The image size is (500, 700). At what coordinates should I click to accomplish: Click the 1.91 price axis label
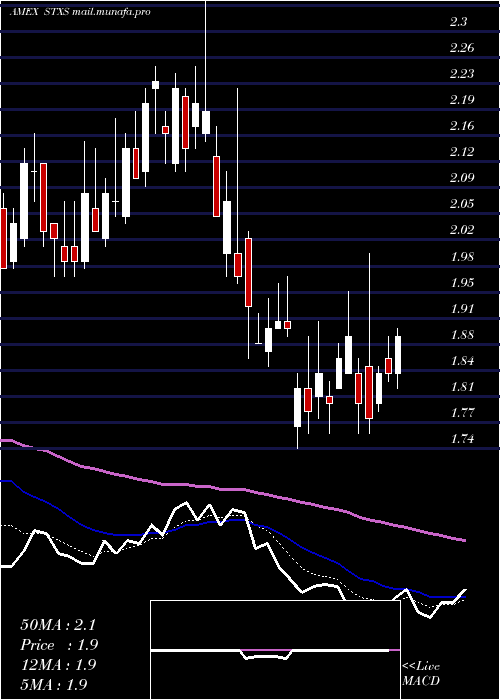click(462, 308)
